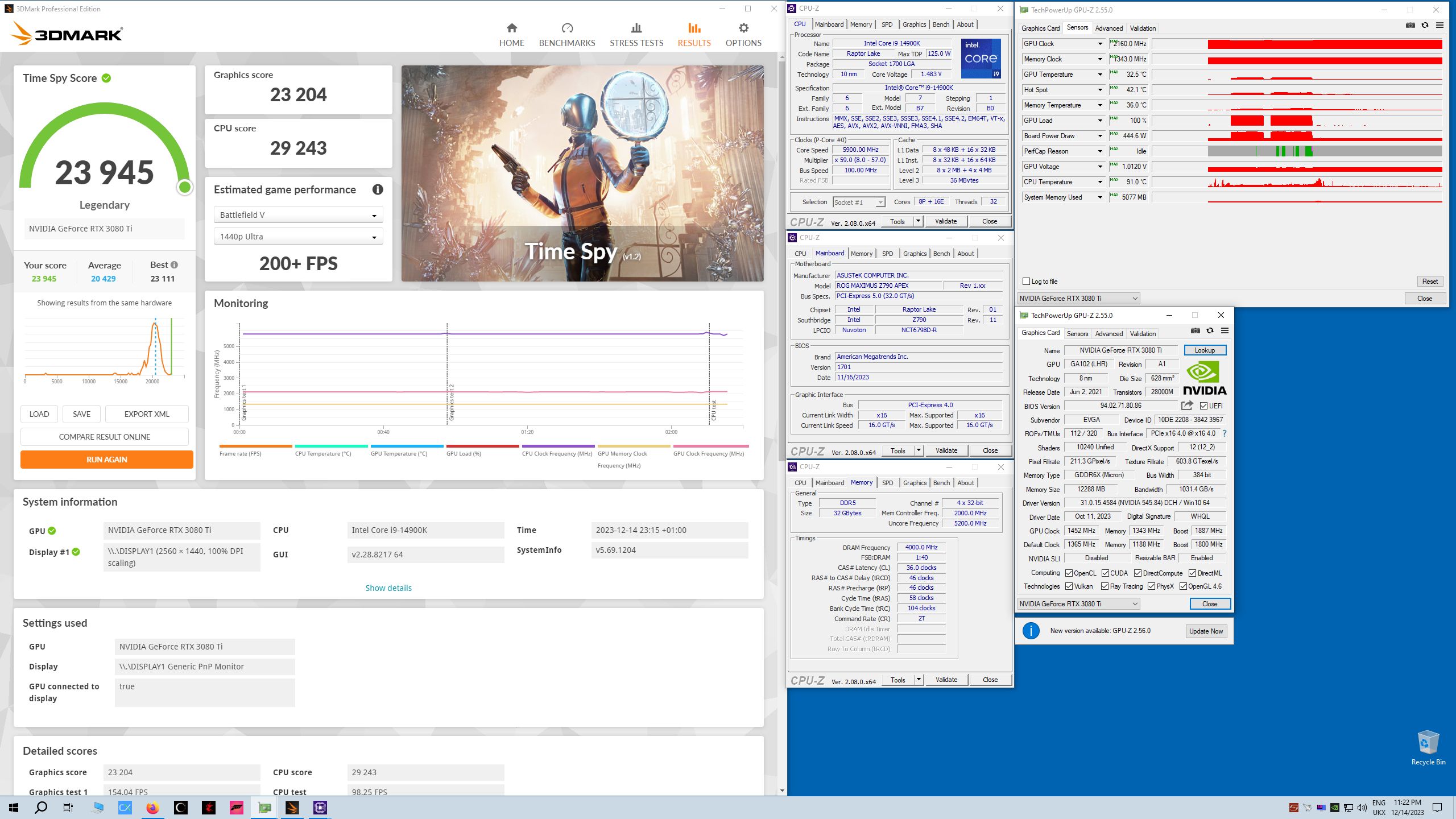The image size is (1456, 819).
Task: Open Socket #1 selection dropdown in CPU-Z
Action: click(859, 202)
